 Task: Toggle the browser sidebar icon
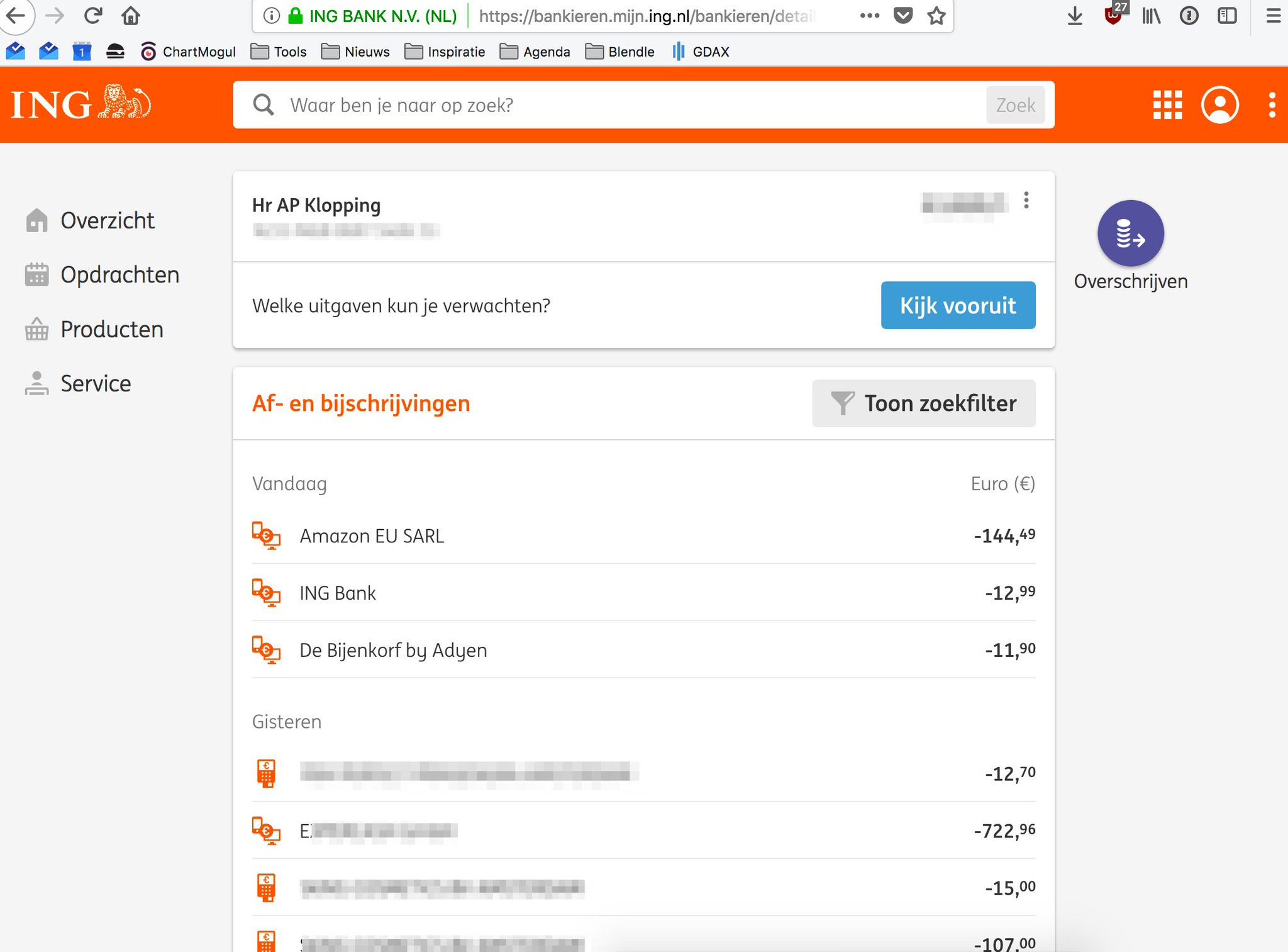(1227, 16)
